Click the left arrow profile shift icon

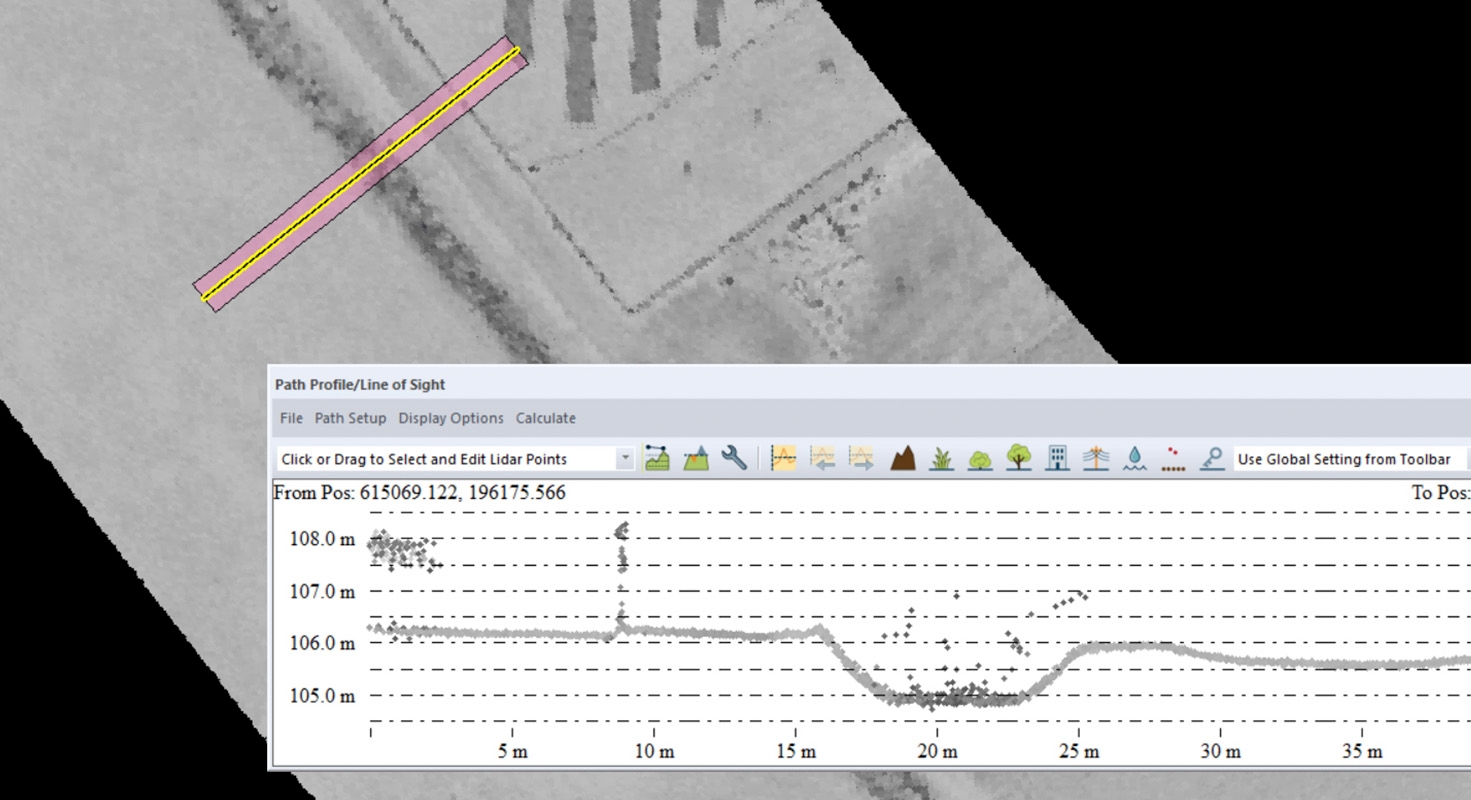[x=822, y=459]
